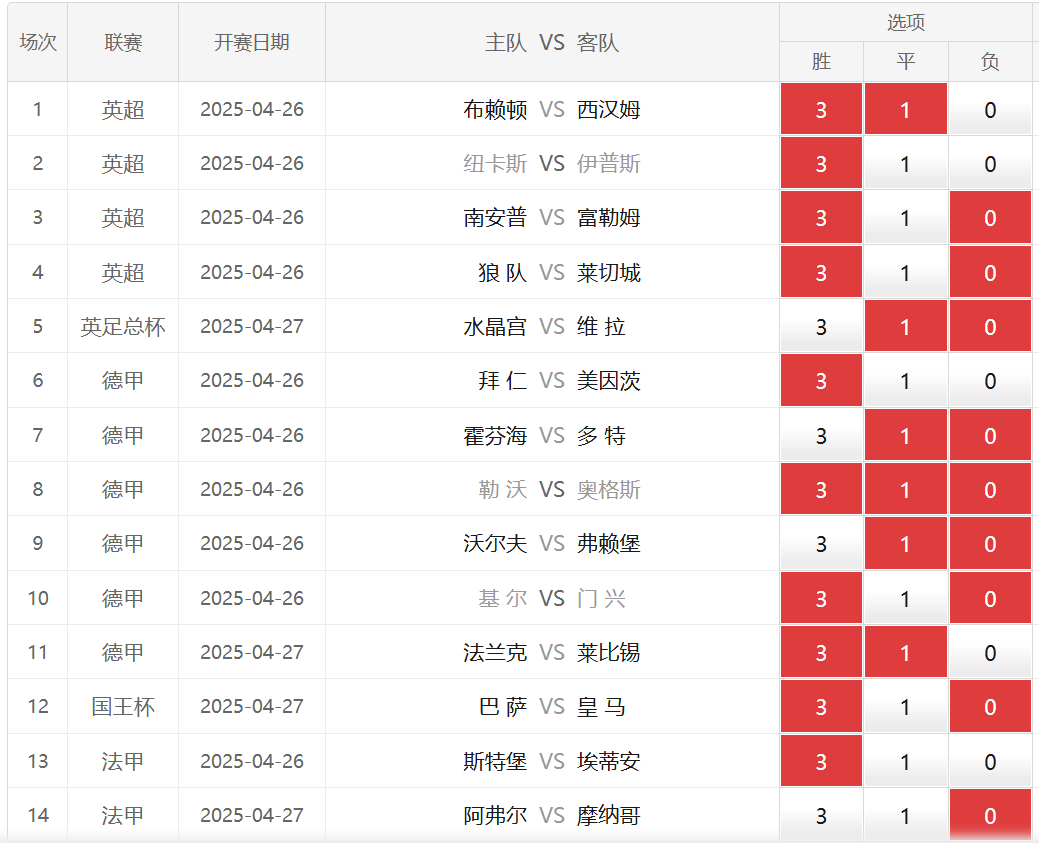This screenshot has width=1039, height=853.
Task: Select the 负 (0) option for 法兰克 vs 莱比锡
Action: tap(989, 653)
